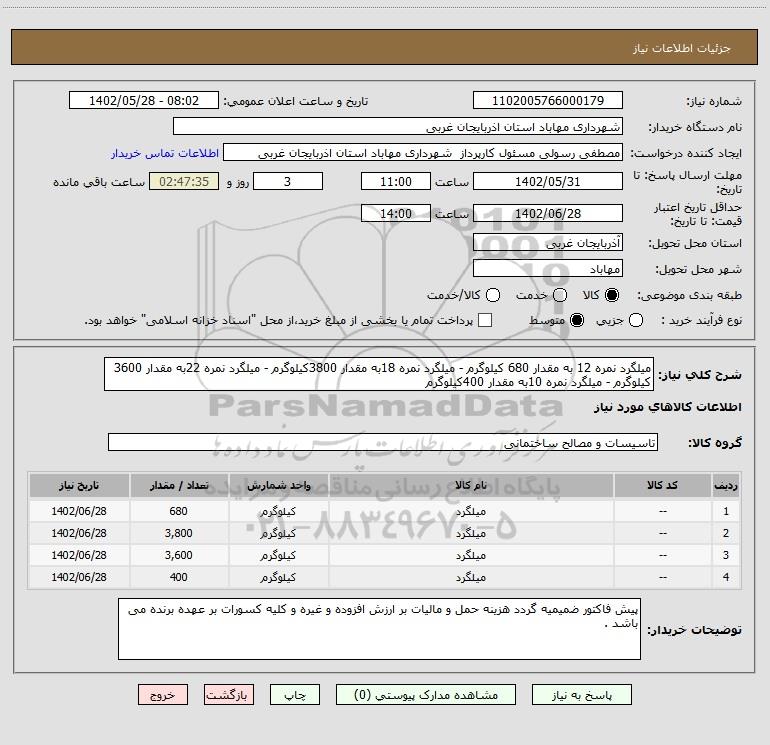
Task: Click the واحد شمارش column header
Action: coord(278,485)
